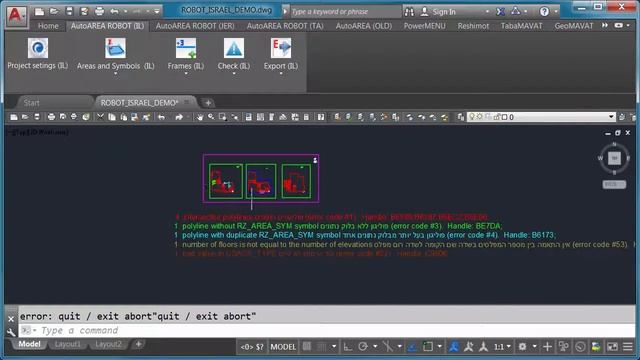
Task: Click the Redo icon in standard toolbar
Action: pyautogui.click(x=179, y=117)
